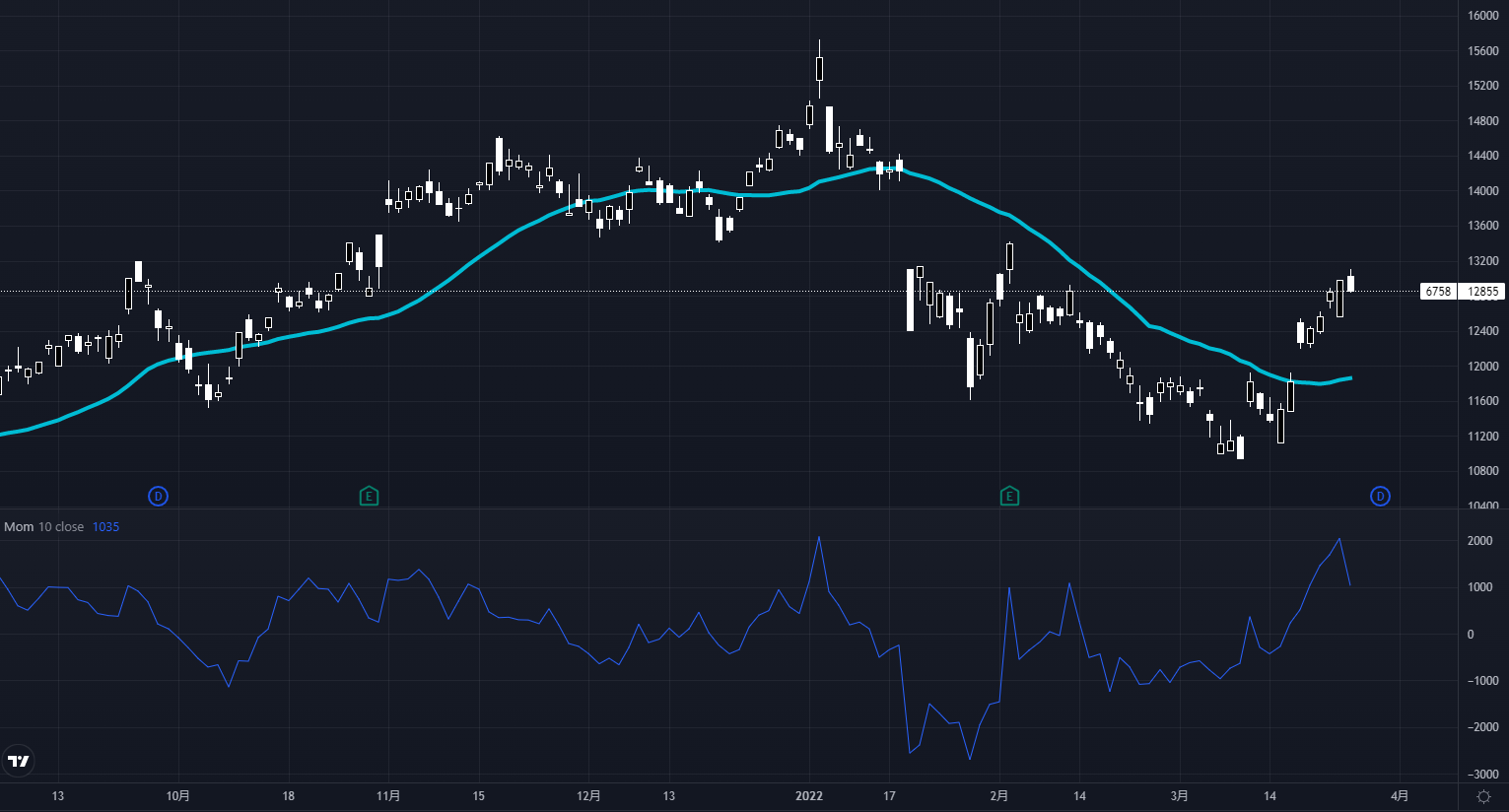Select the right end of cyan moving average
The image size is (1509, 812).
tap(1348, 377)
